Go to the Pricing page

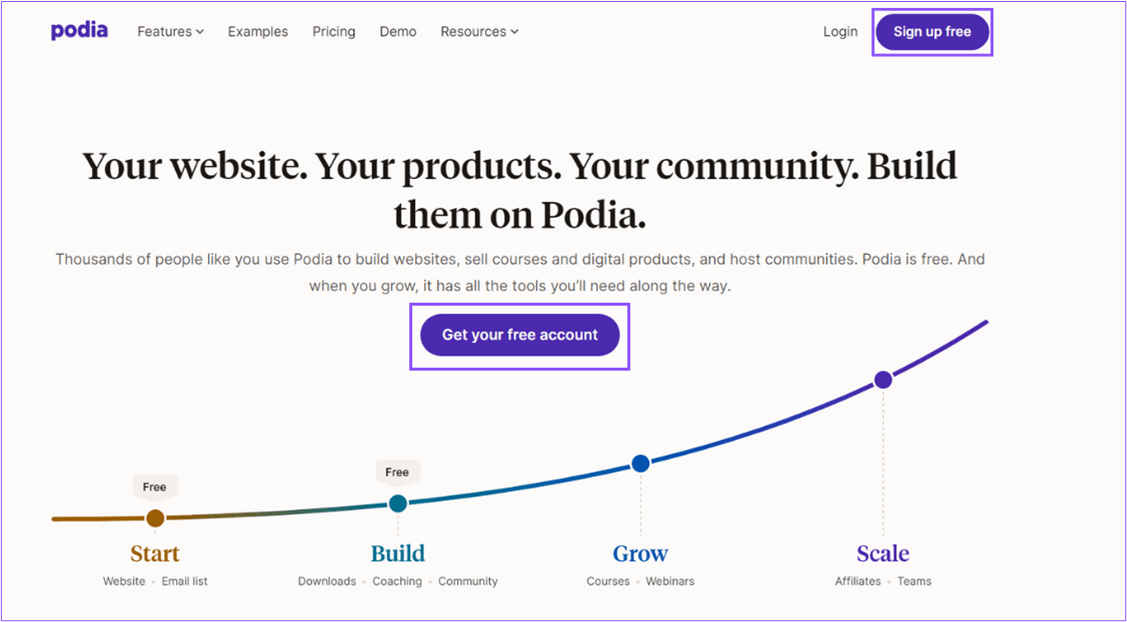coord(334,32)
